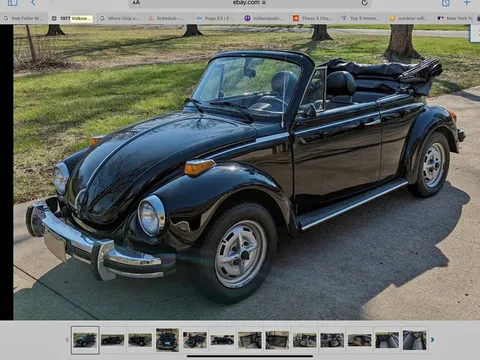Viewport: 480px width, 360px height.
Task: Select the eighth thumbnail in the strip
Action: coord(277,340)
